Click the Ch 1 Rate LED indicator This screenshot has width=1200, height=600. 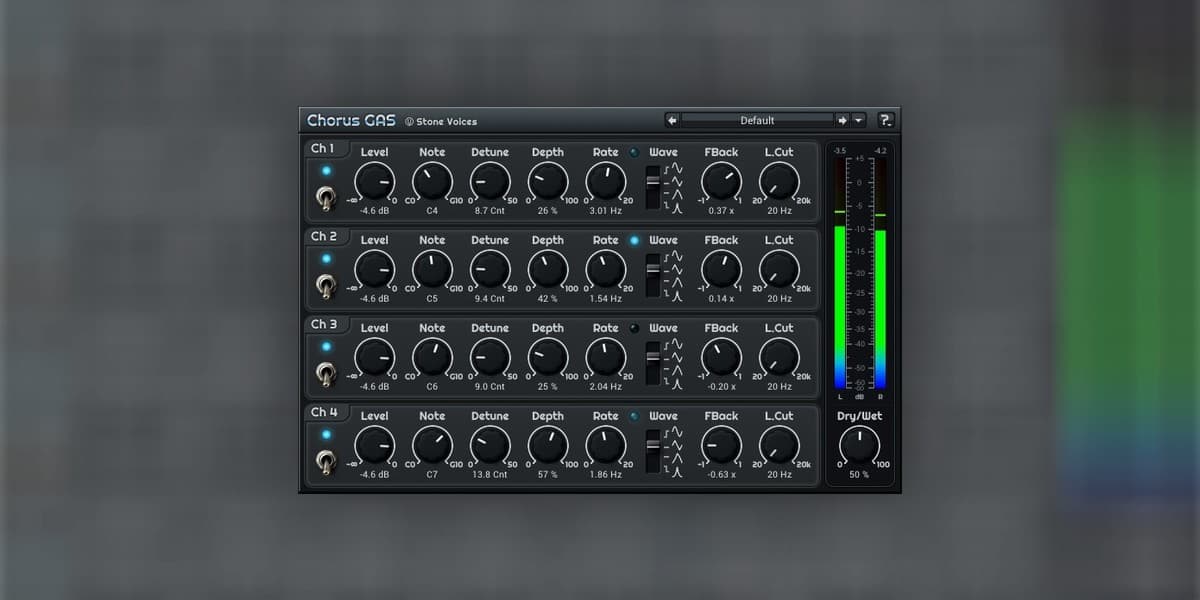633,153
